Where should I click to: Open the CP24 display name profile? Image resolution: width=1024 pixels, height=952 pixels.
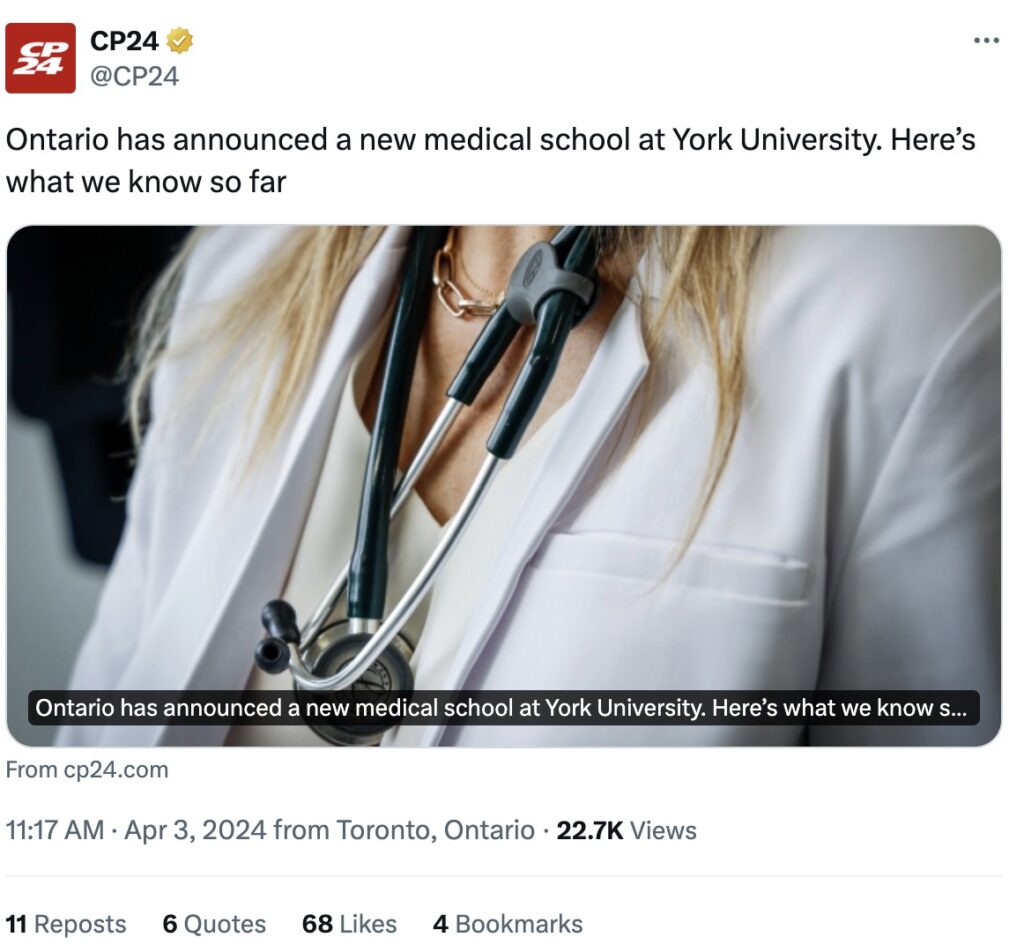point(124,41)
